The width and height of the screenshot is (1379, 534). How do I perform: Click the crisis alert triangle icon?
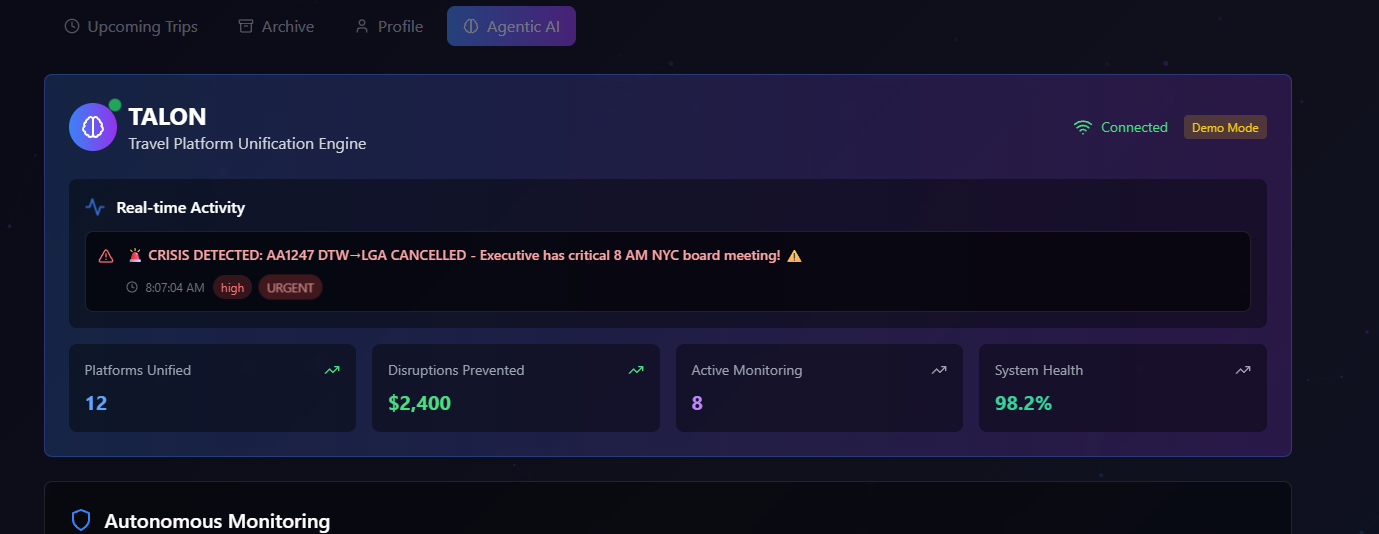click(x=106, y=256)
